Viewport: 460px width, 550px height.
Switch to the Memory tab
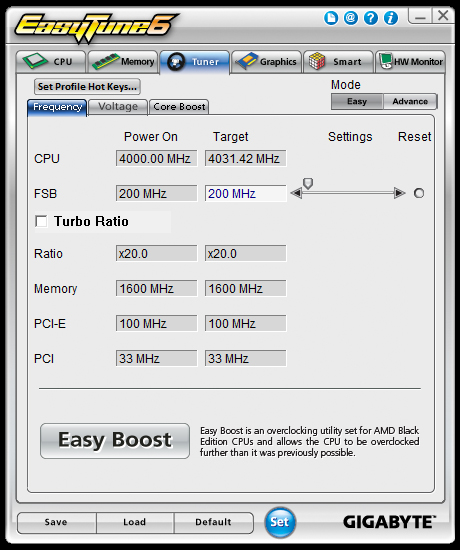tap(123, 62)
